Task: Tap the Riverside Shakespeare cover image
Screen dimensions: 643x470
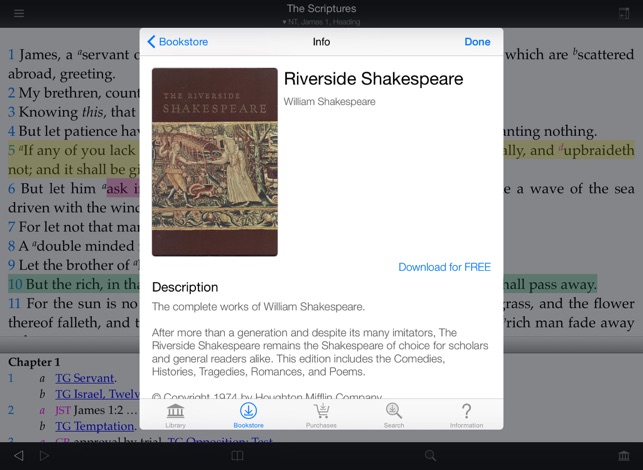Action: pyautogui.click(x=214, y=162)
